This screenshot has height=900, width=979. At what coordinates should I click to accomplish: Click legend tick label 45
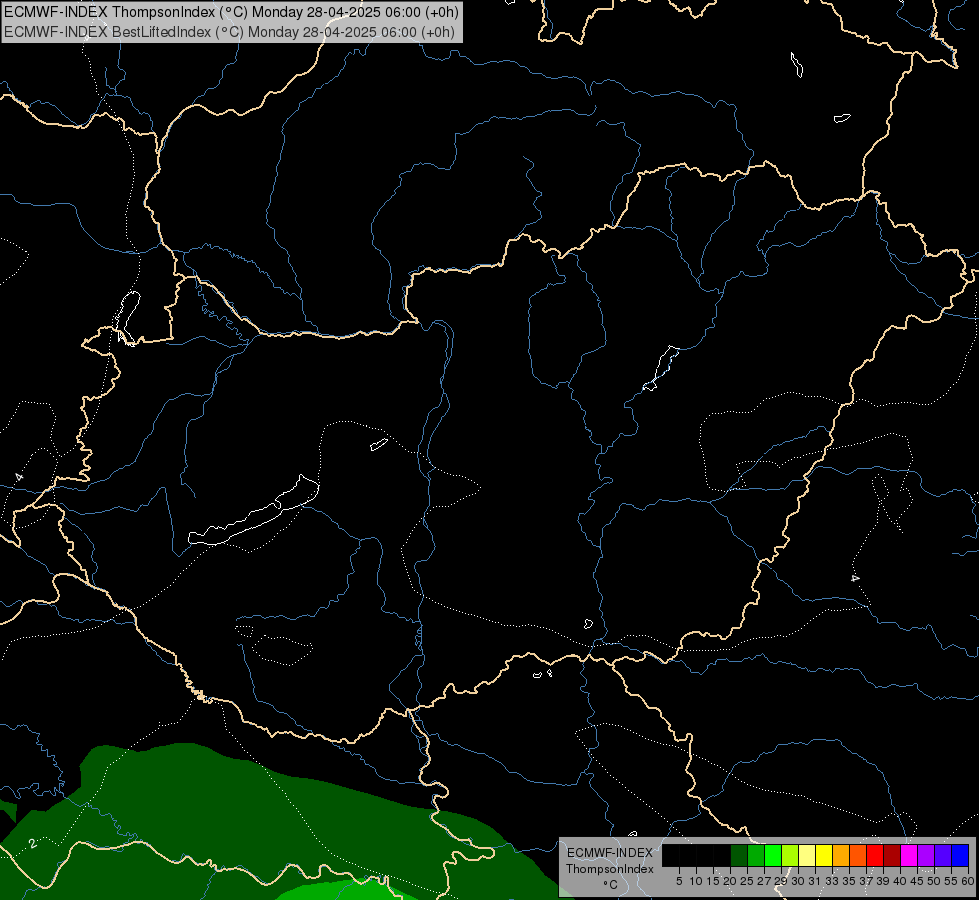pos(917,881)
